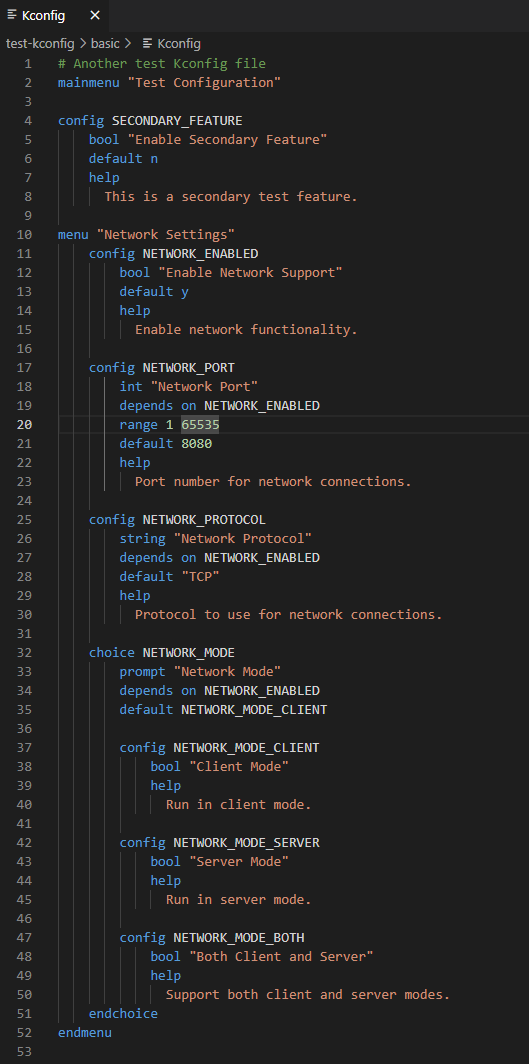529x1064 pixels.
Task: Click line number 53 in the gutter
Action: [x=24, y=1052]
